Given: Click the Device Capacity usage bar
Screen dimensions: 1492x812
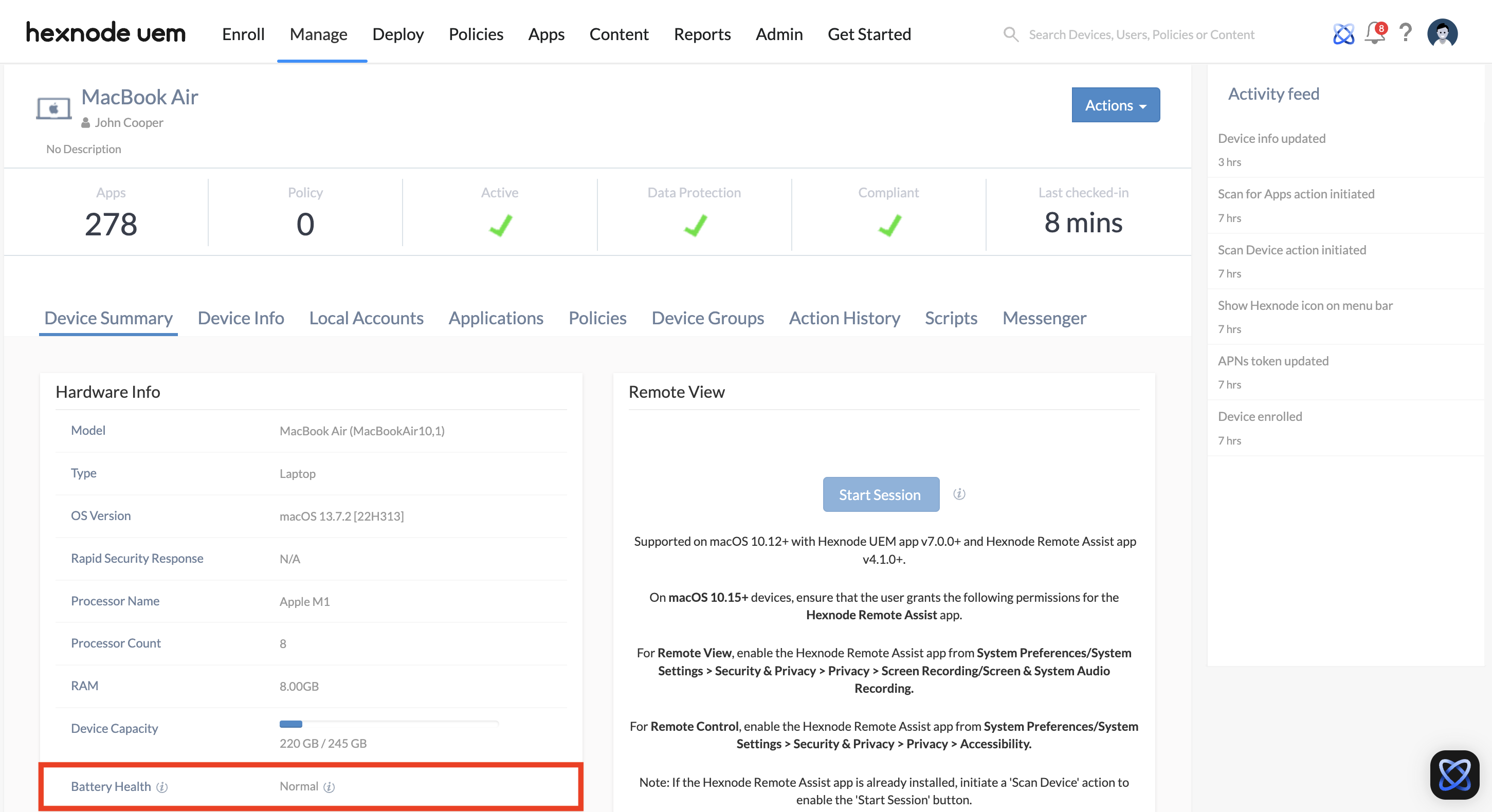Looking at the screenshot, I should pyautogui.click(x=389, y=724).
